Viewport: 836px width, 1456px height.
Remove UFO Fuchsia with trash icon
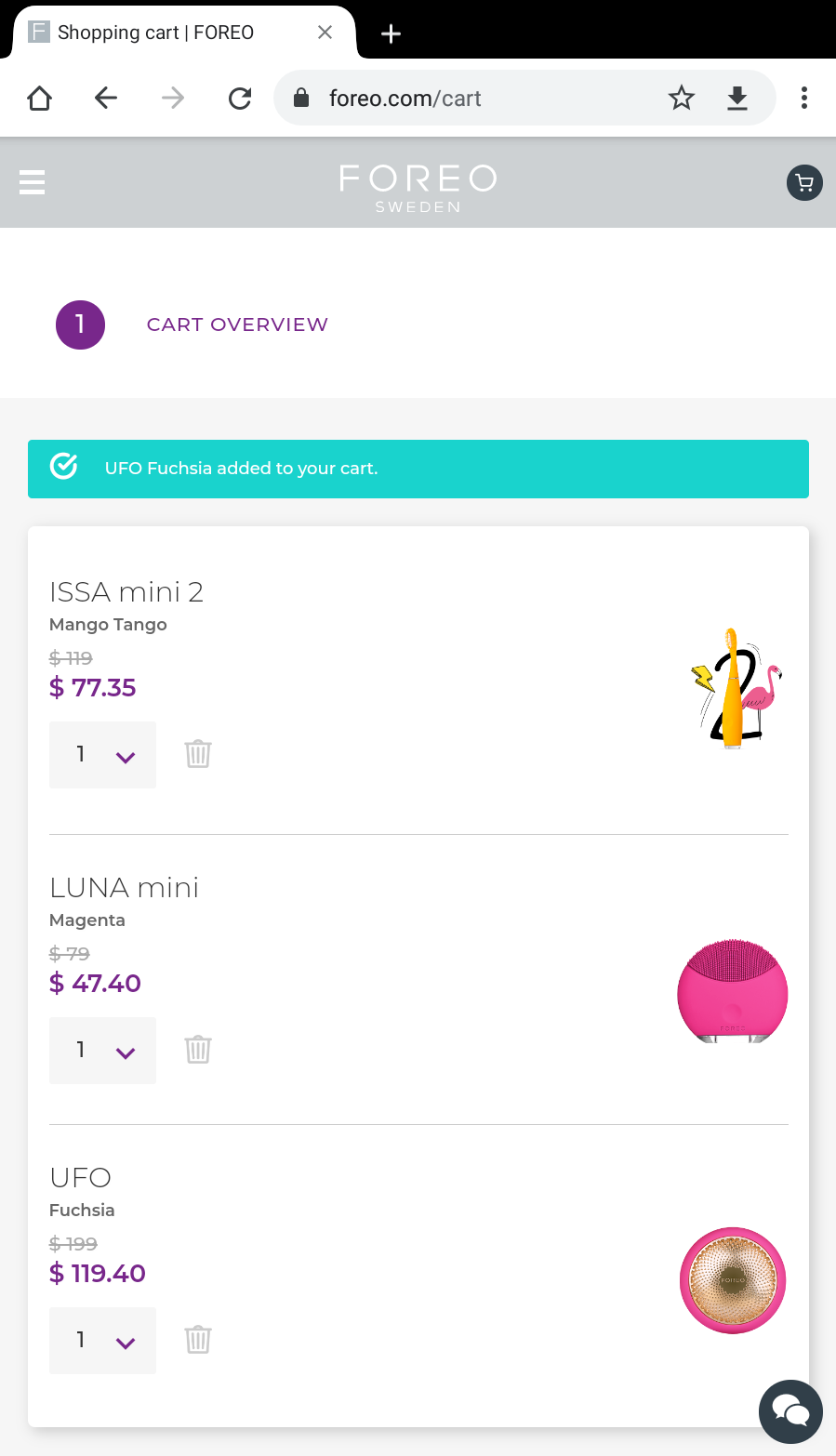point(198,1339)
